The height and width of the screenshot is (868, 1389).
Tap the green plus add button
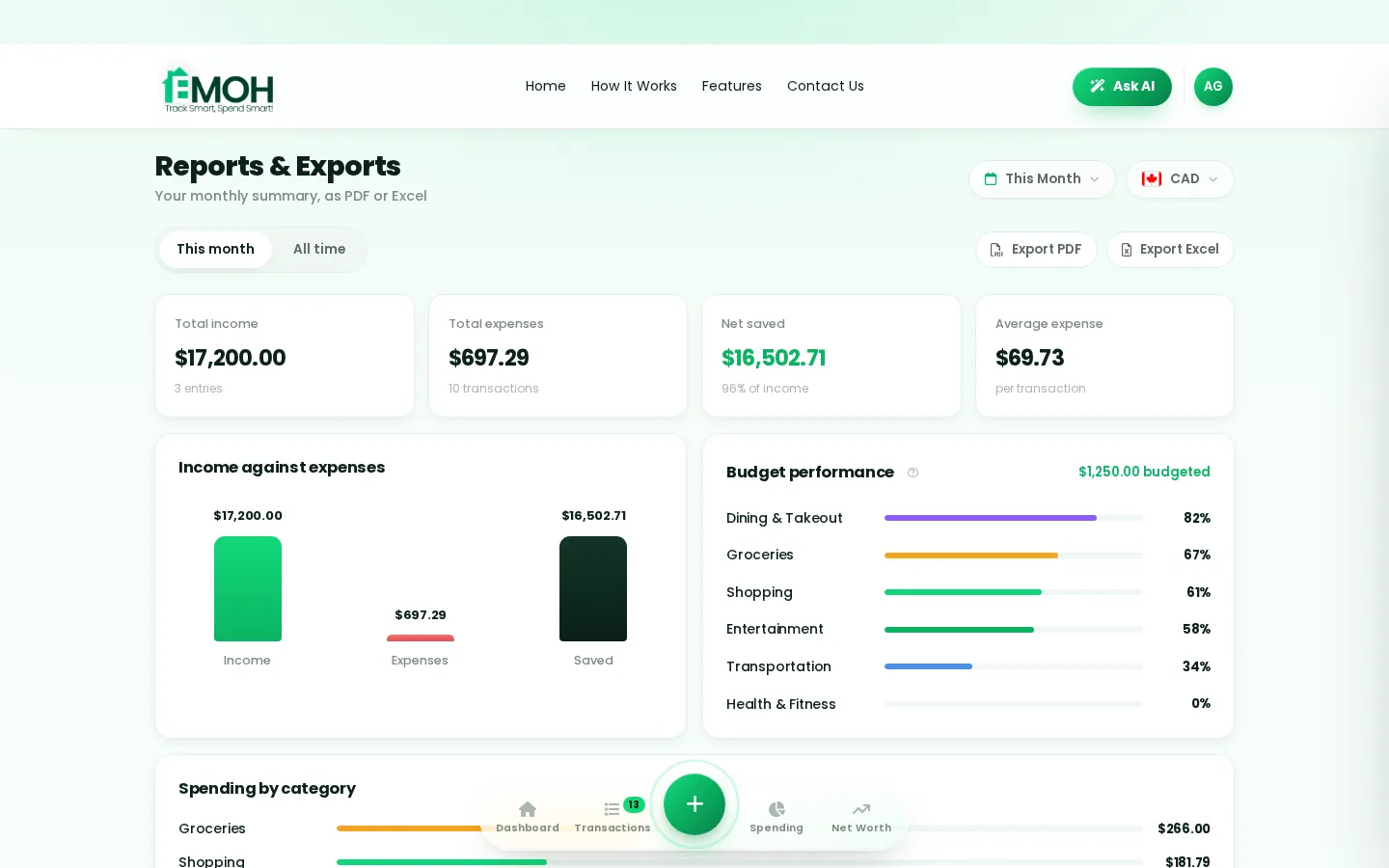coord(694,804)
